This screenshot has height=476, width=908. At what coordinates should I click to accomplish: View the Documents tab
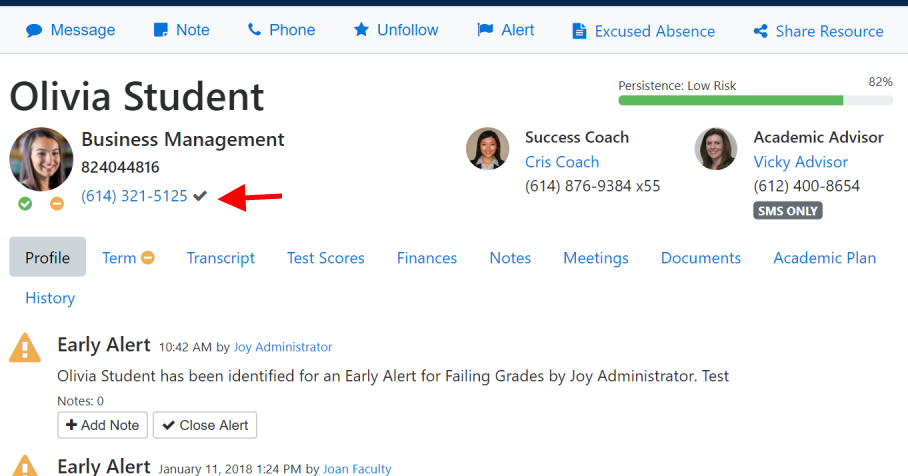[701, 258]
